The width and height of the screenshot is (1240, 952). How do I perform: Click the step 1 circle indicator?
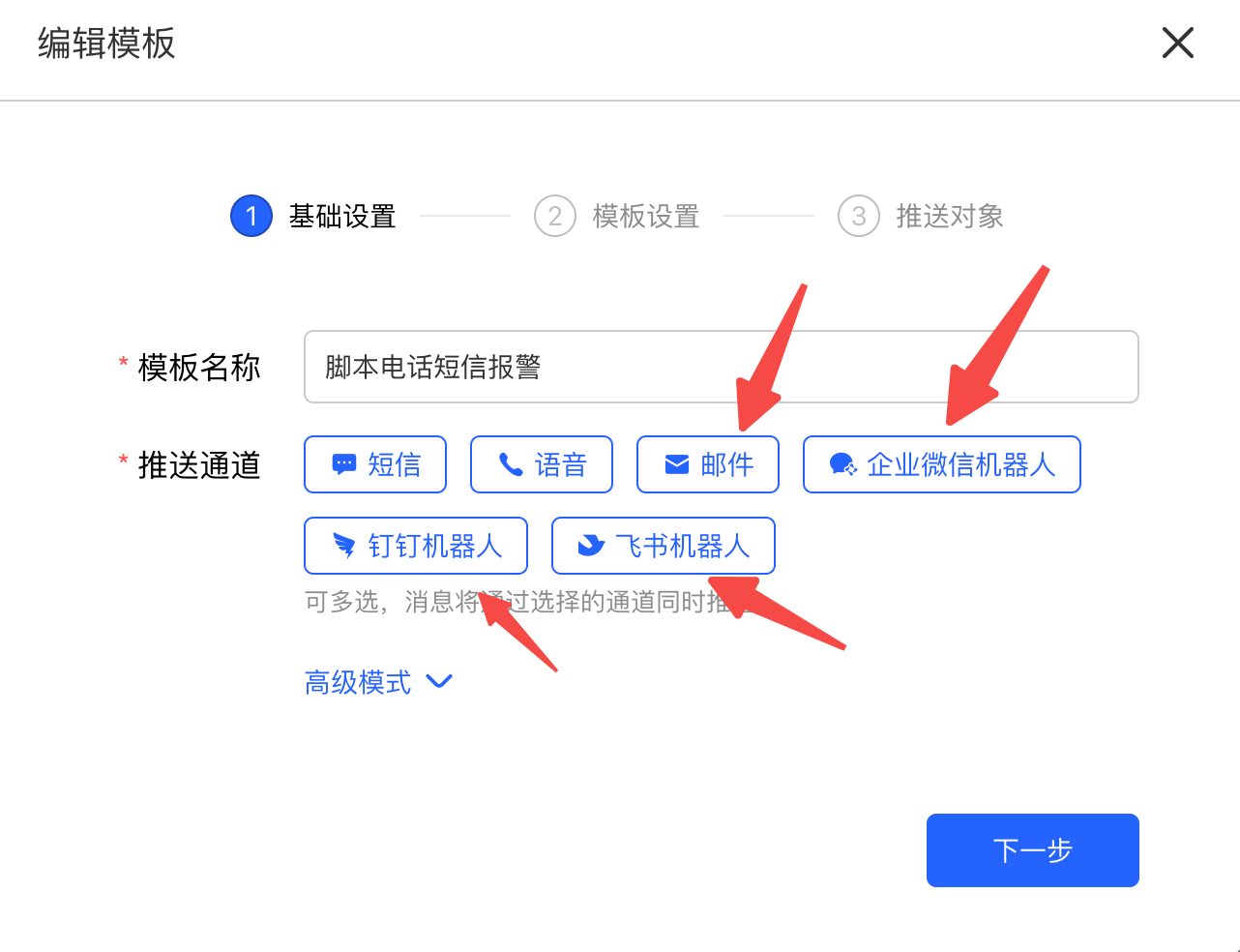[251, 216]
